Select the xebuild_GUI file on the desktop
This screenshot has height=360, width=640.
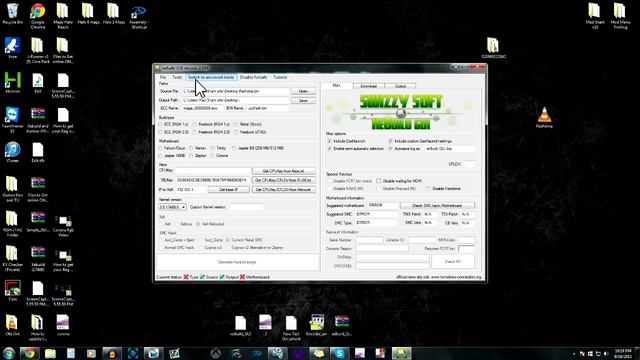[240, 326]
